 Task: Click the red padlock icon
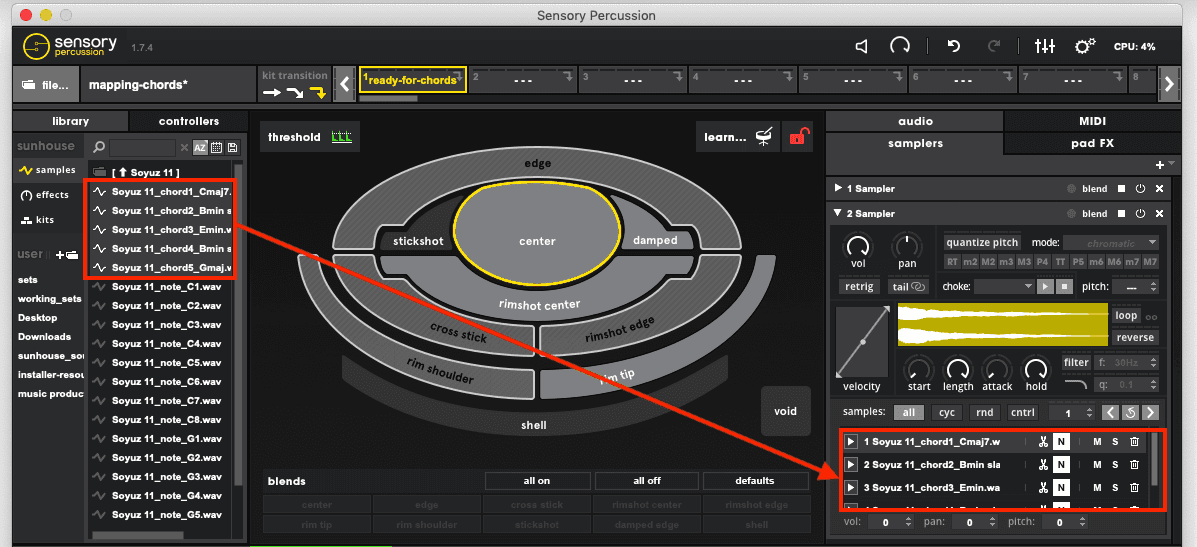click(798, 138)
